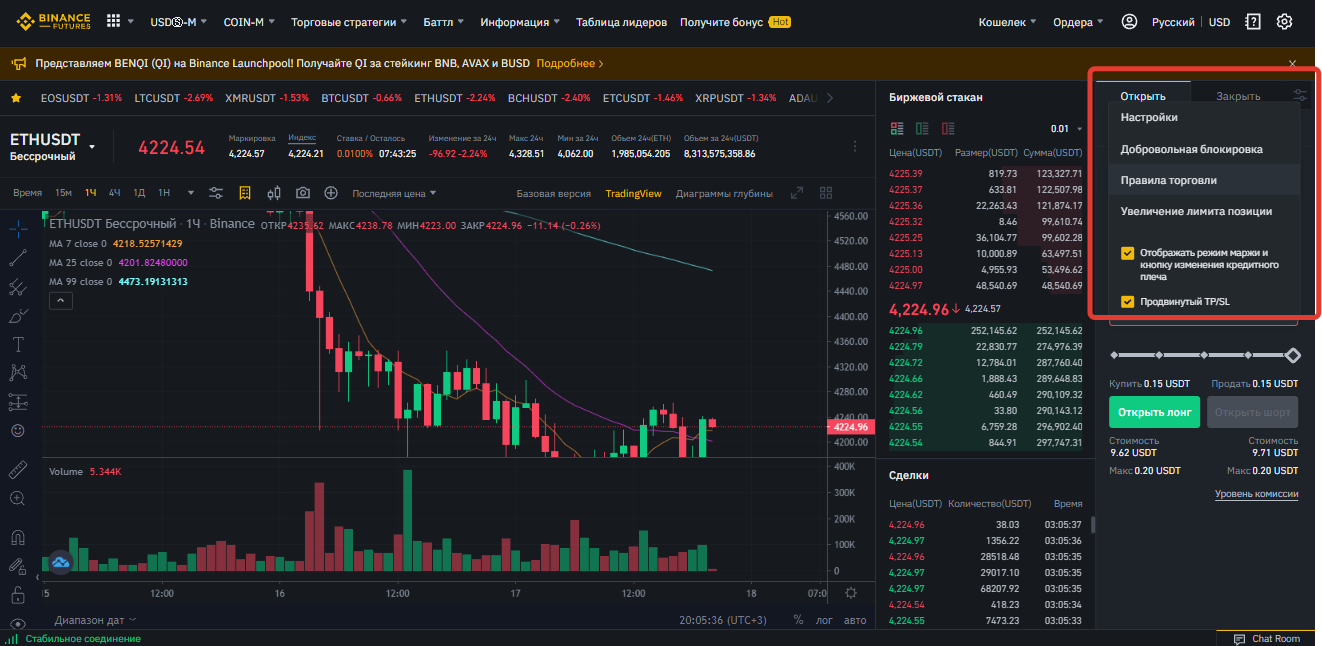Open the prediction and measurement tools
Screen dimensions: 1322x646
tap(18, 402)
